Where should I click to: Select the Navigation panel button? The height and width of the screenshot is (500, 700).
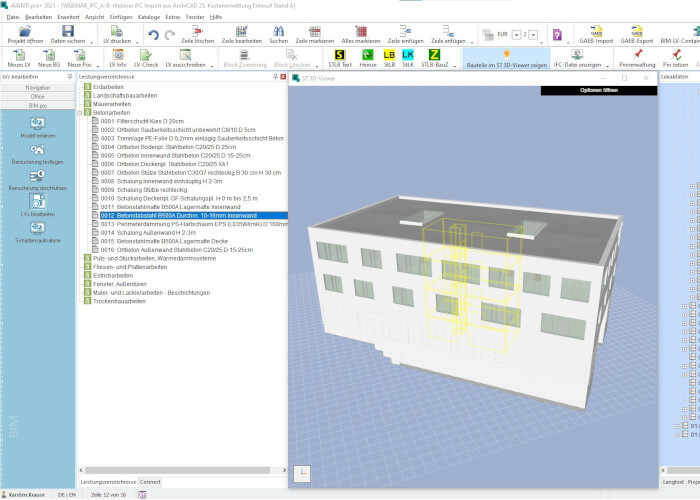[x=38, y=88]
